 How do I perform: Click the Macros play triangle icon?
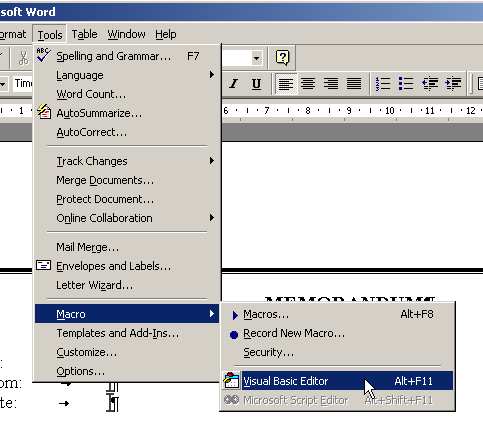[x=235, y=315]
